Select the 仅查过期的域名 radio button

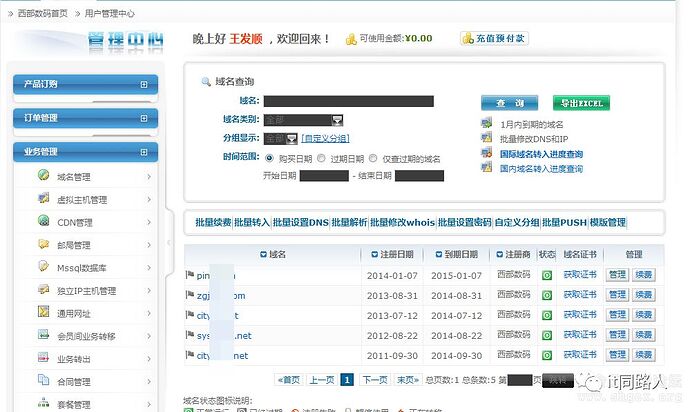(373, 158)
